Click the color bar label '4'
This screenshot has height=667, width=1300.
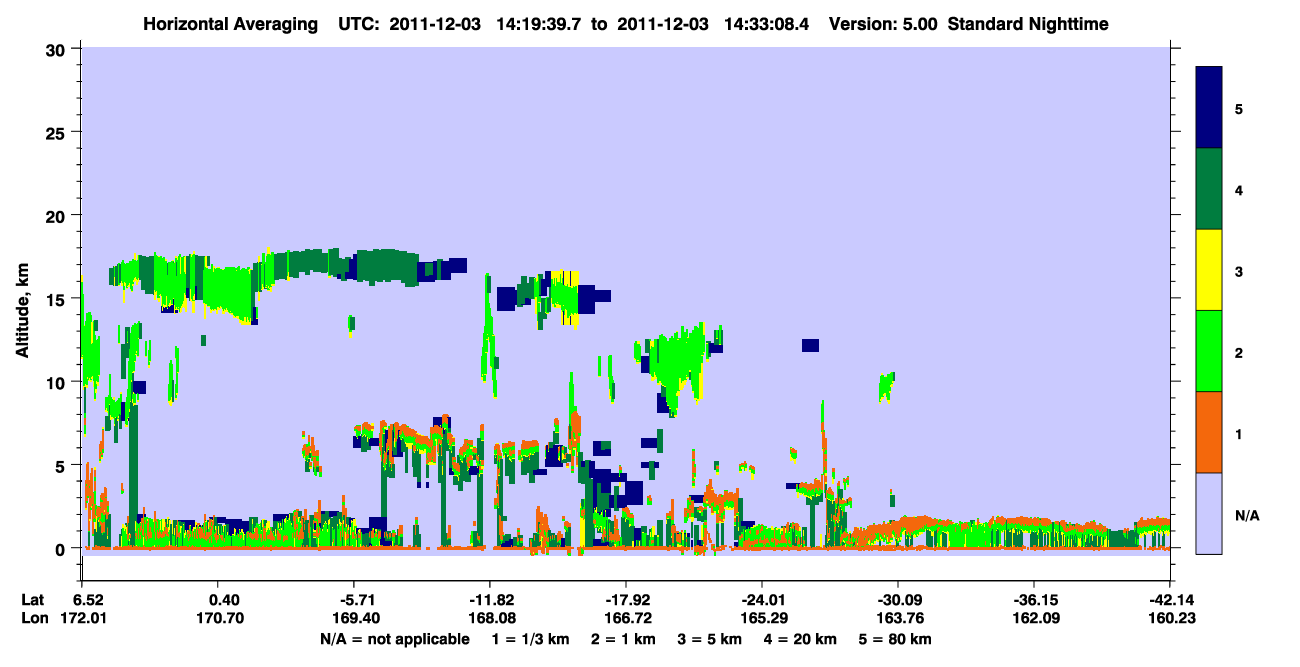pos(1239,190)
